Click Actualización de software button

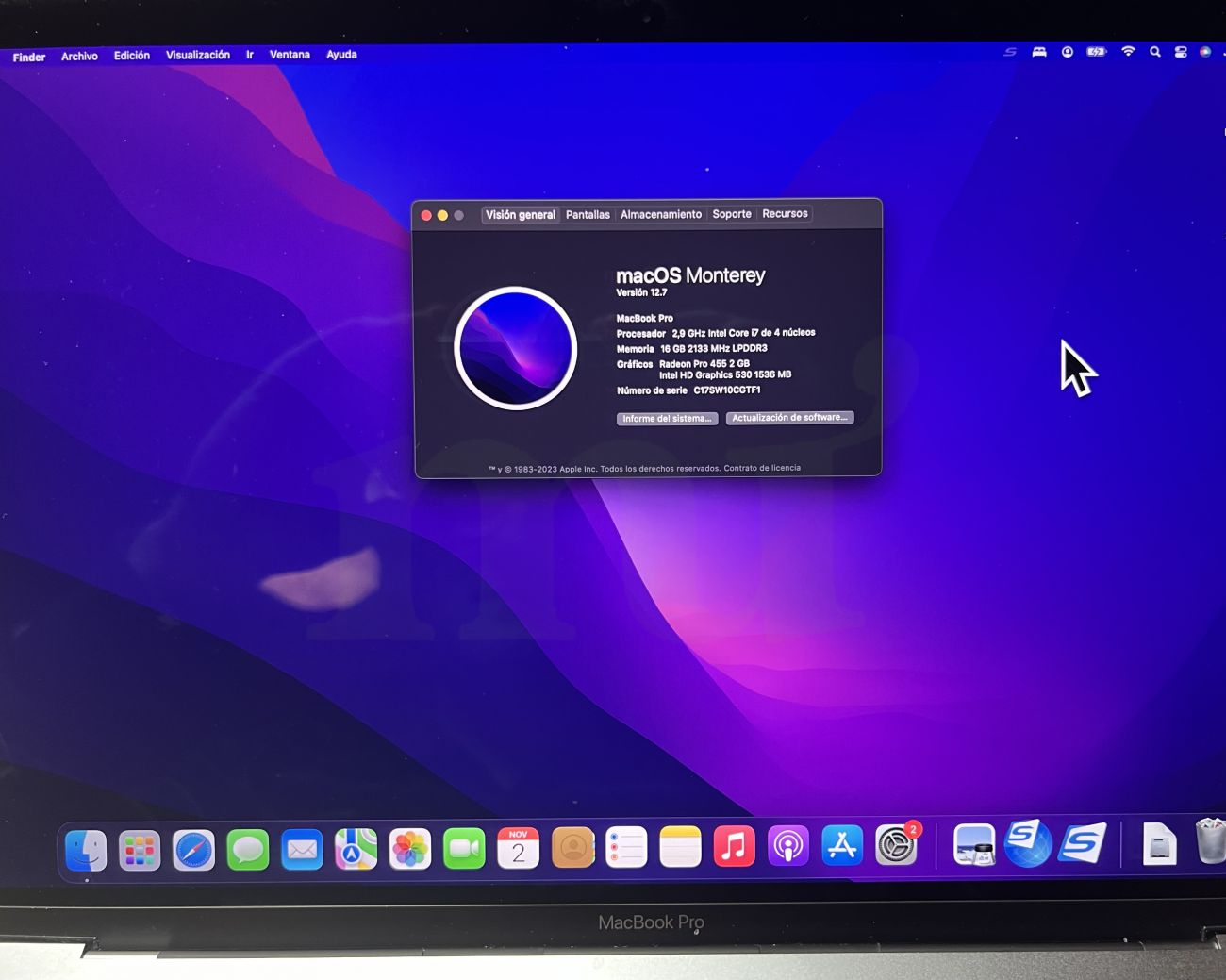[790, 418]
